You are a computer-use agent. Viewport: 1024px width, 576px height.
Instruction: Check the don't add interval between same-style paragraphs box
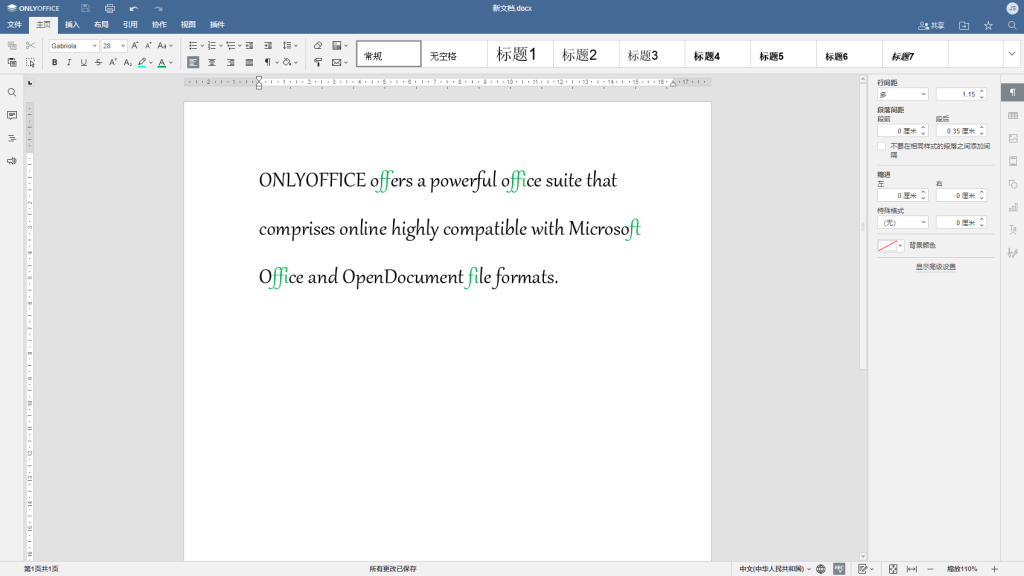click(x=882, y=146)
